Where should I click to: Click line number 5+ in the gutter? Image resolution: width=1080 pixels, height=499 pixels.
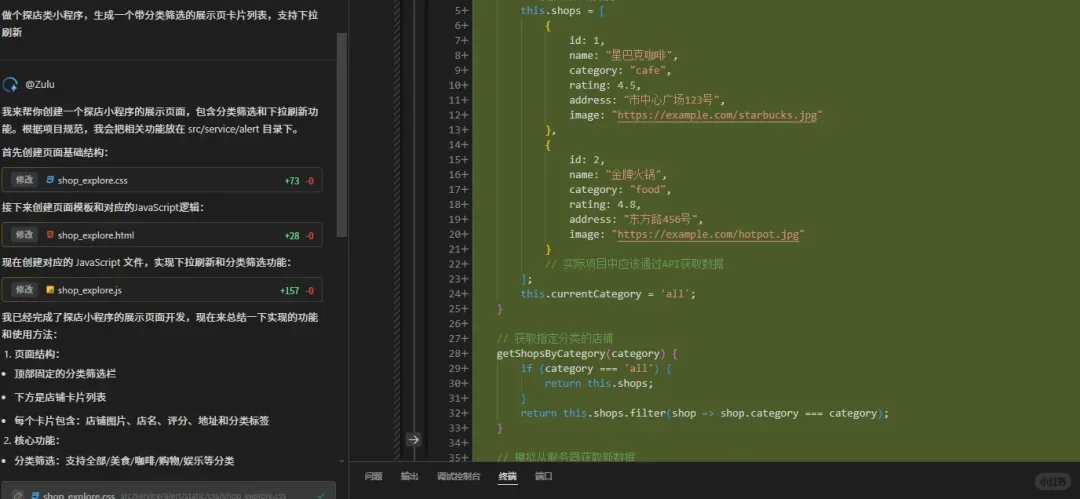click(x=461, y=10)
